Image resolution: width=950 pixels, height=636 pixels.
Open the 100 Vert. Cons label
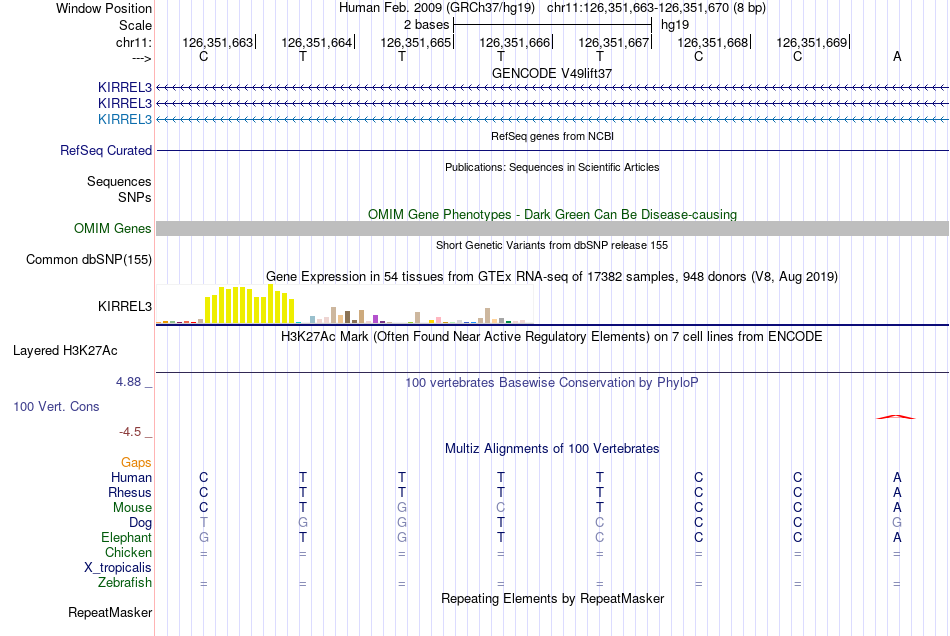point(56,406)
